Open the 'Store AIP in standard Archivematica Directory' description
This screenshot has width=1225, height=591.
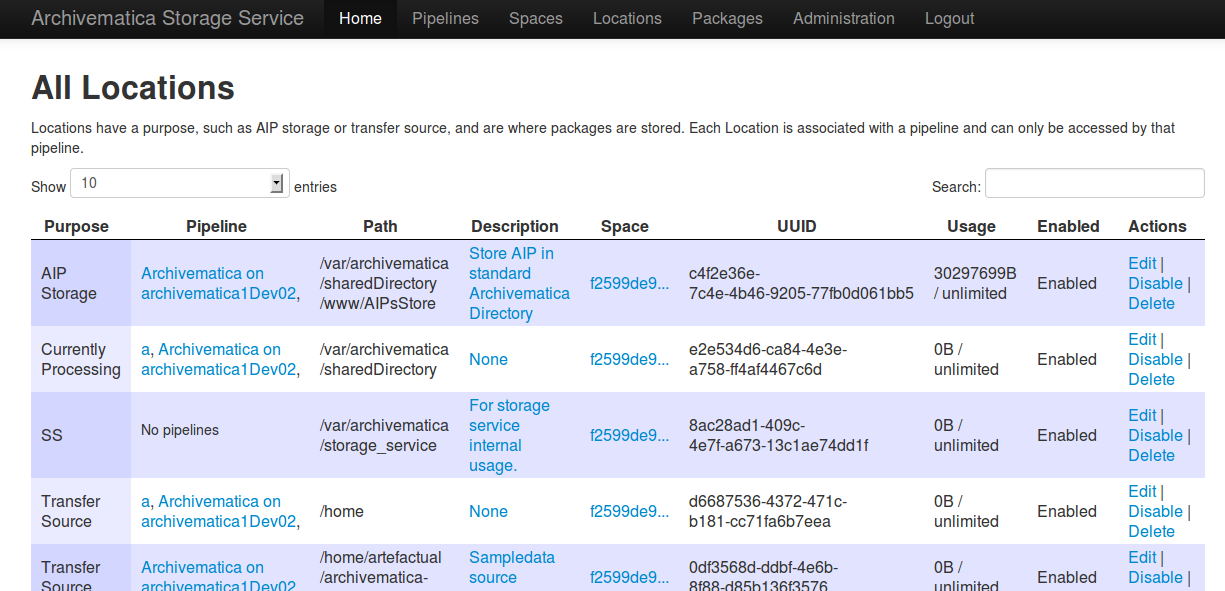518,284
